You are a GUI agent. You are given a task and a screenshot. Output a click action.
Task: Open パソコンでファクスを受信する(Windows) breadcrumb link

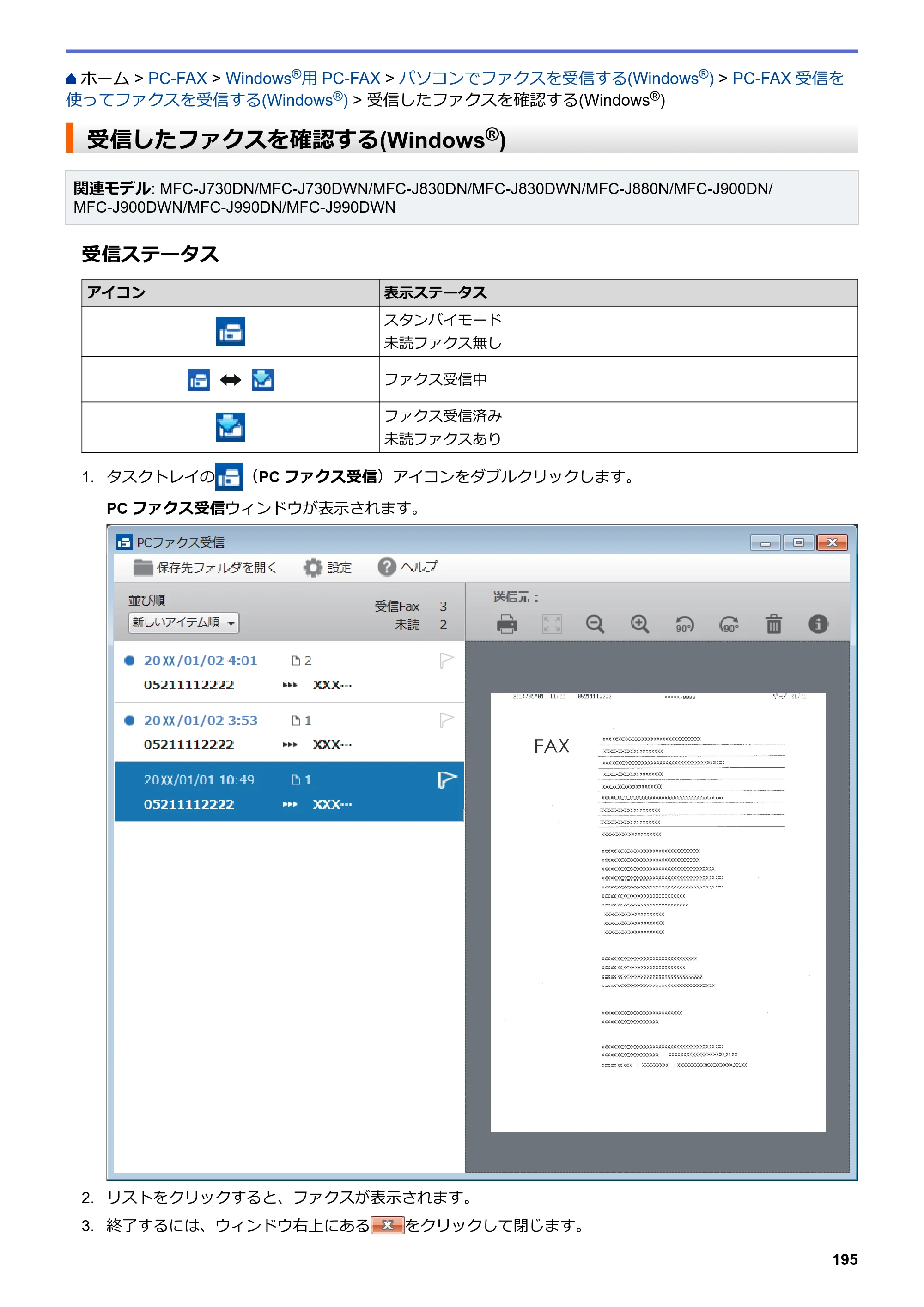click(x=556, y=78)
